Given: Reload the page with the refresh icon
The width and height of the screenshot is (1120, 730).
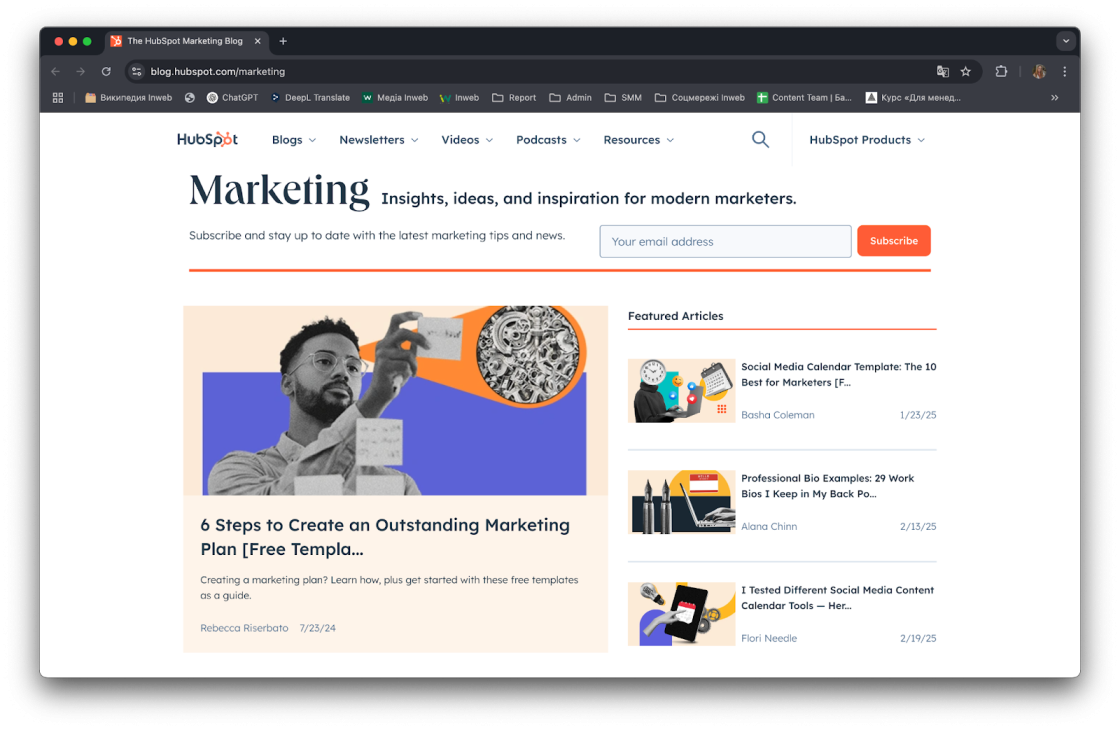Looking at the screenshot, I should click(x=106, y=71).
